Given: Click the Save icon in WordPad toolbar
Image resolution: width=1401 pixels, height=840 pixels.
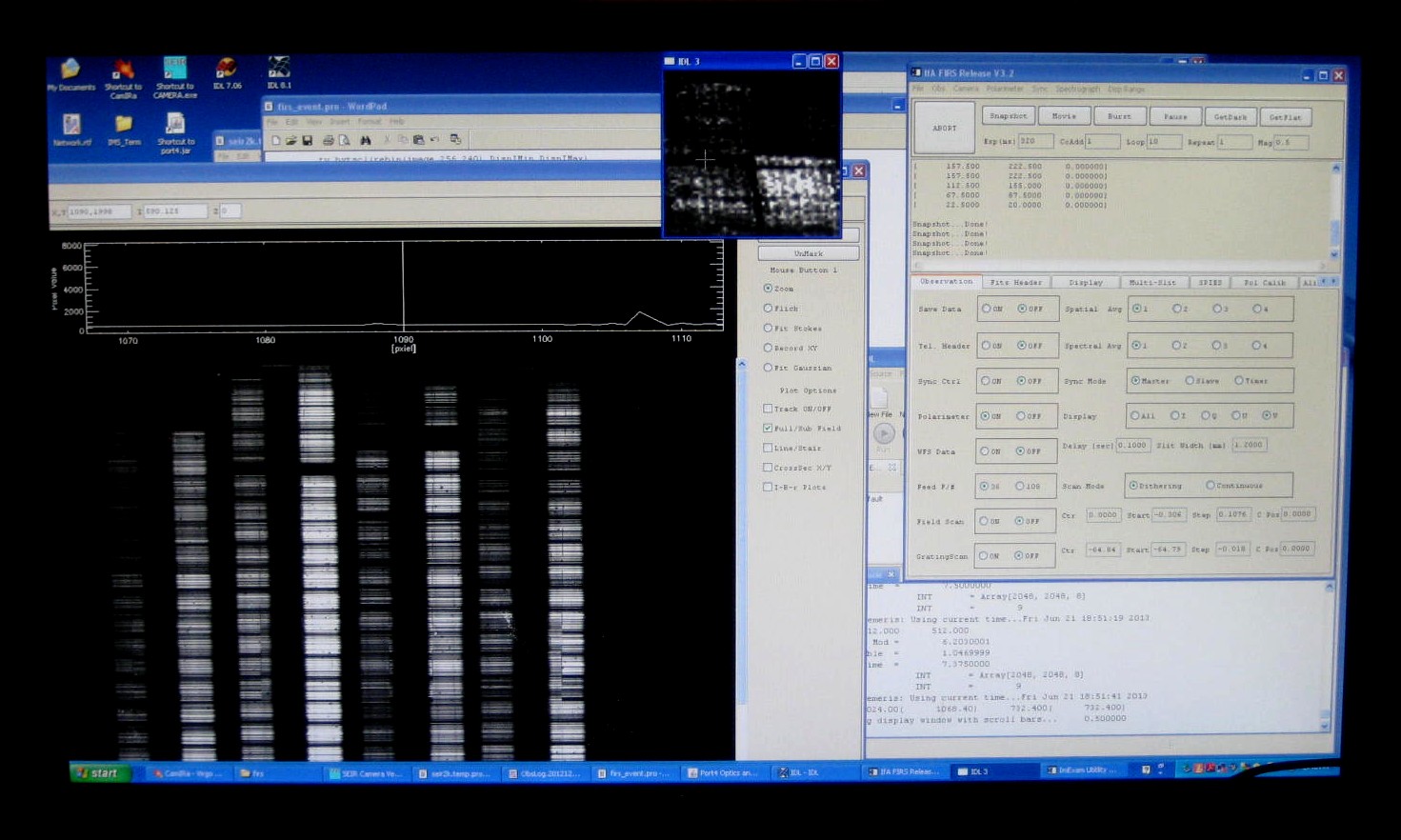Looking at the screenshot, I should click(307, 140).
